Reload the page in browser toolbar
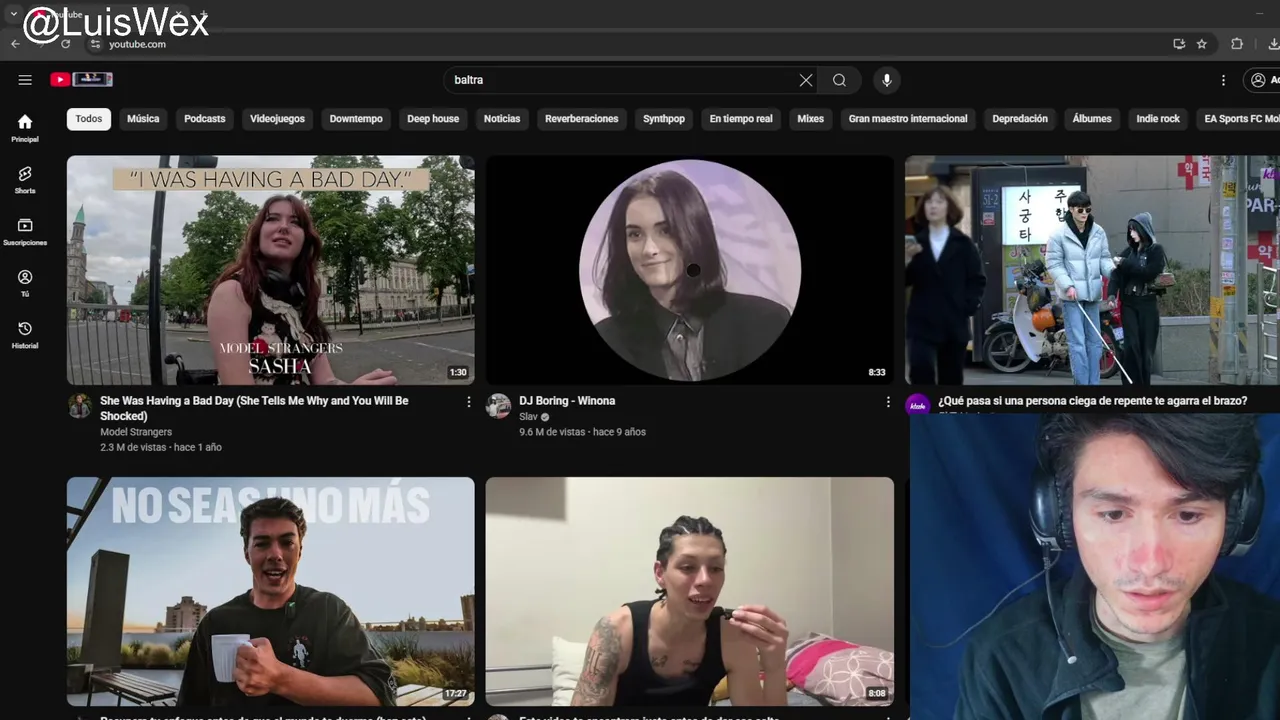The image size is (1280, 720). tap(66, 44)
